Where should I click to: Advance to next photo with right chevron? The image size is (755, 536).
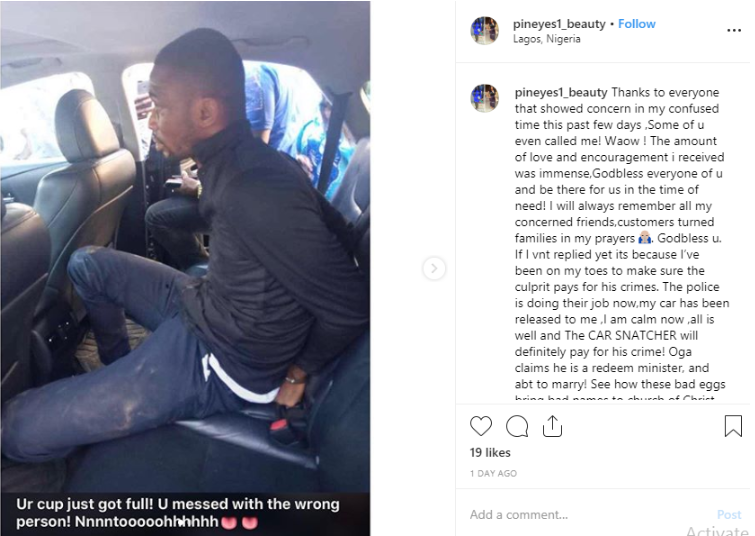(x=434, y=268)
